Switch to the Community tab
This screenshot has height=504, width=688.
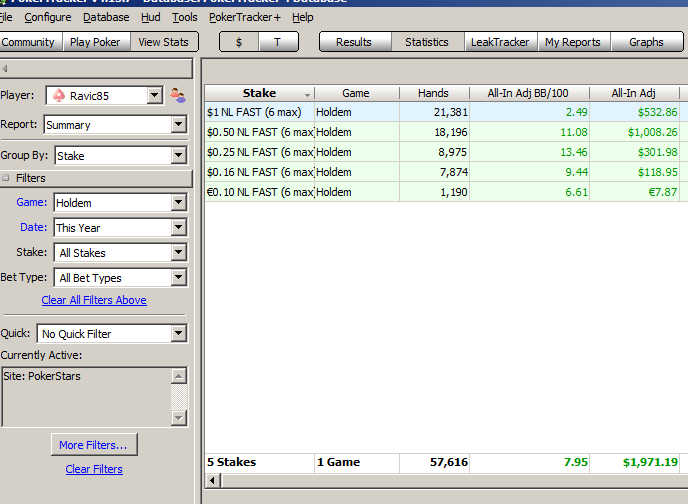pyautogui.click(x=29, y=42)
